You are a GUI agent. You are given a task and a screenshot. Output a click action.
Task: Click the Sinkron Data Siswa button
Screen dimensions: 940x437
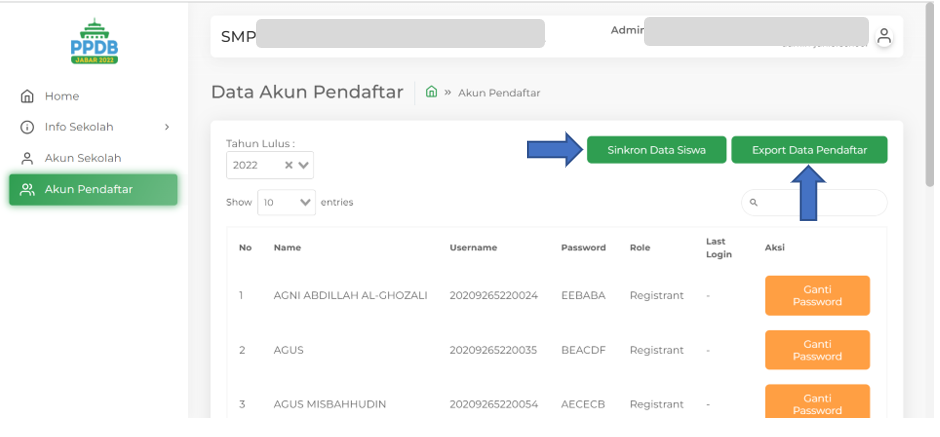(656, 150)
